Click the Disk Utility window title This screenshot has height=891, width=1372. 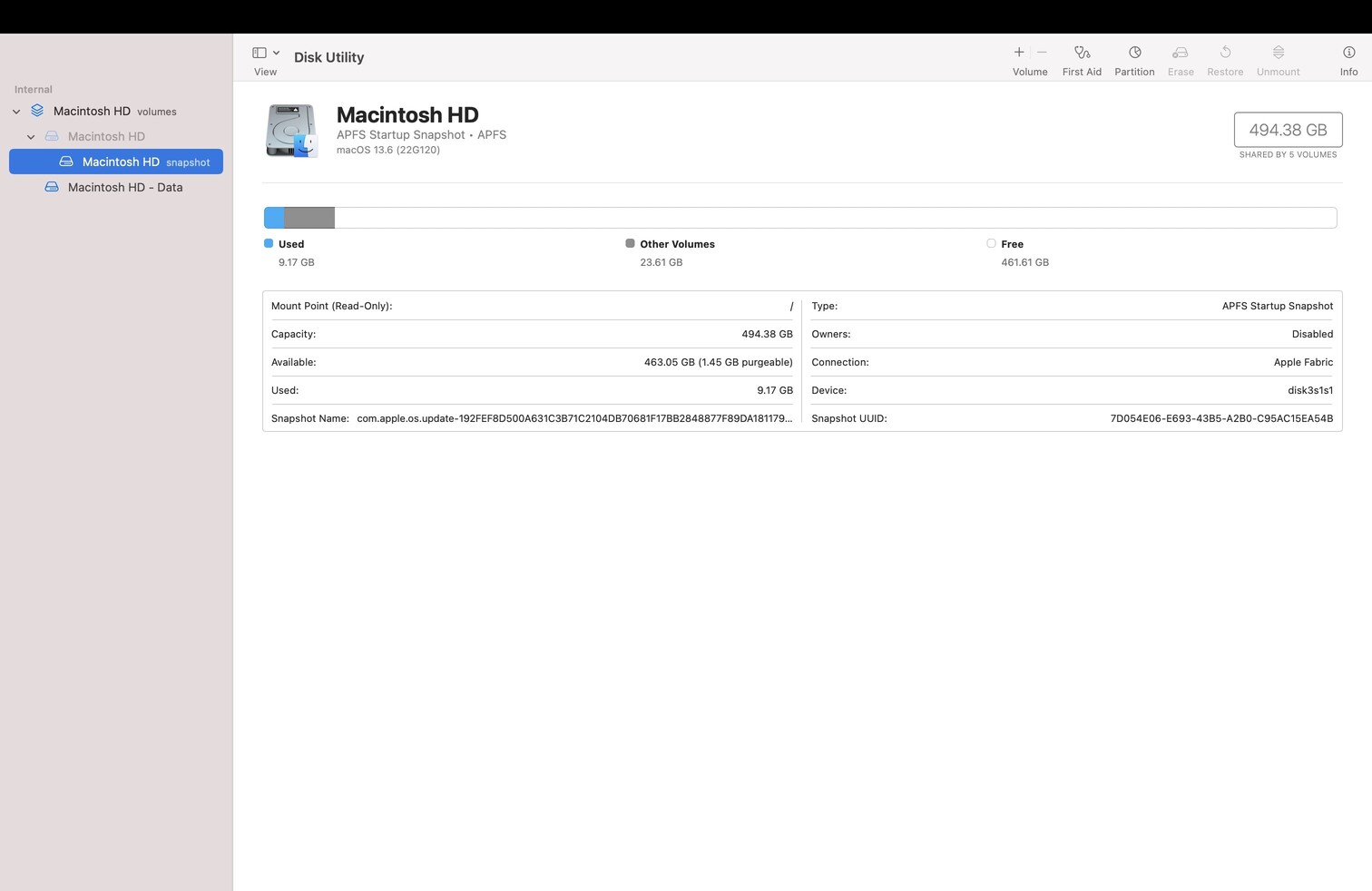(x=328, y=57)
